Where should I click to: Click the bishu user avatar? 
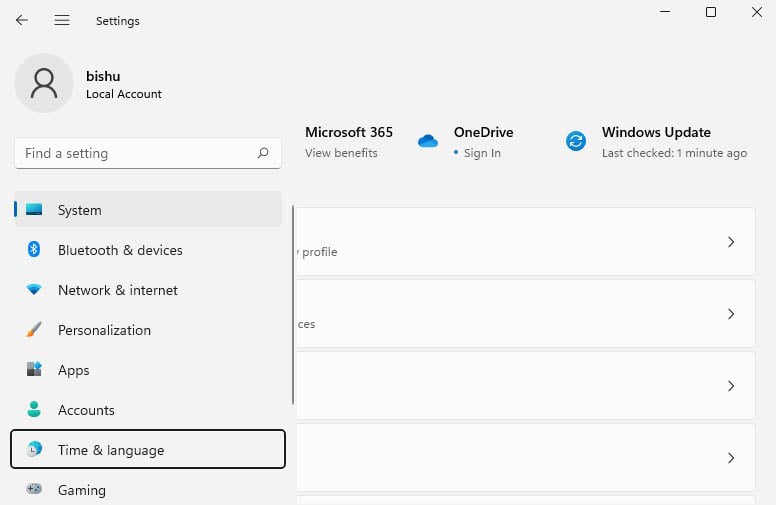[x=44, y=83]
